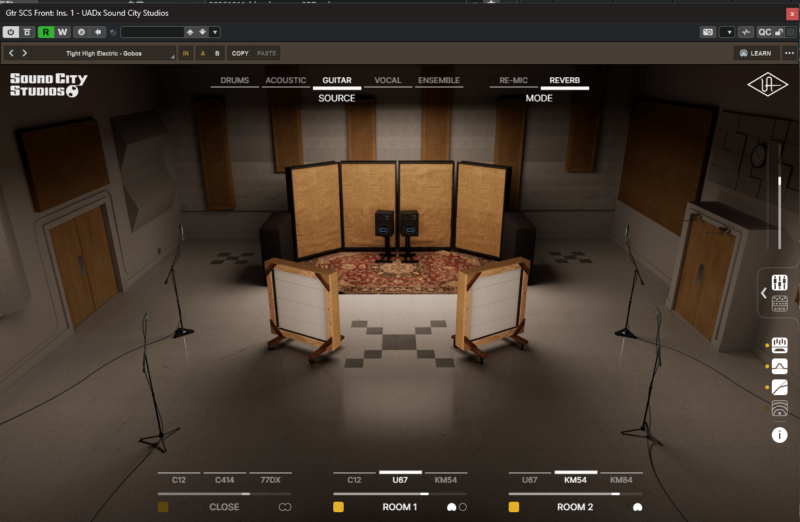Click the LEARN button
The image size is (800, 522).
(x=756, y=53)
